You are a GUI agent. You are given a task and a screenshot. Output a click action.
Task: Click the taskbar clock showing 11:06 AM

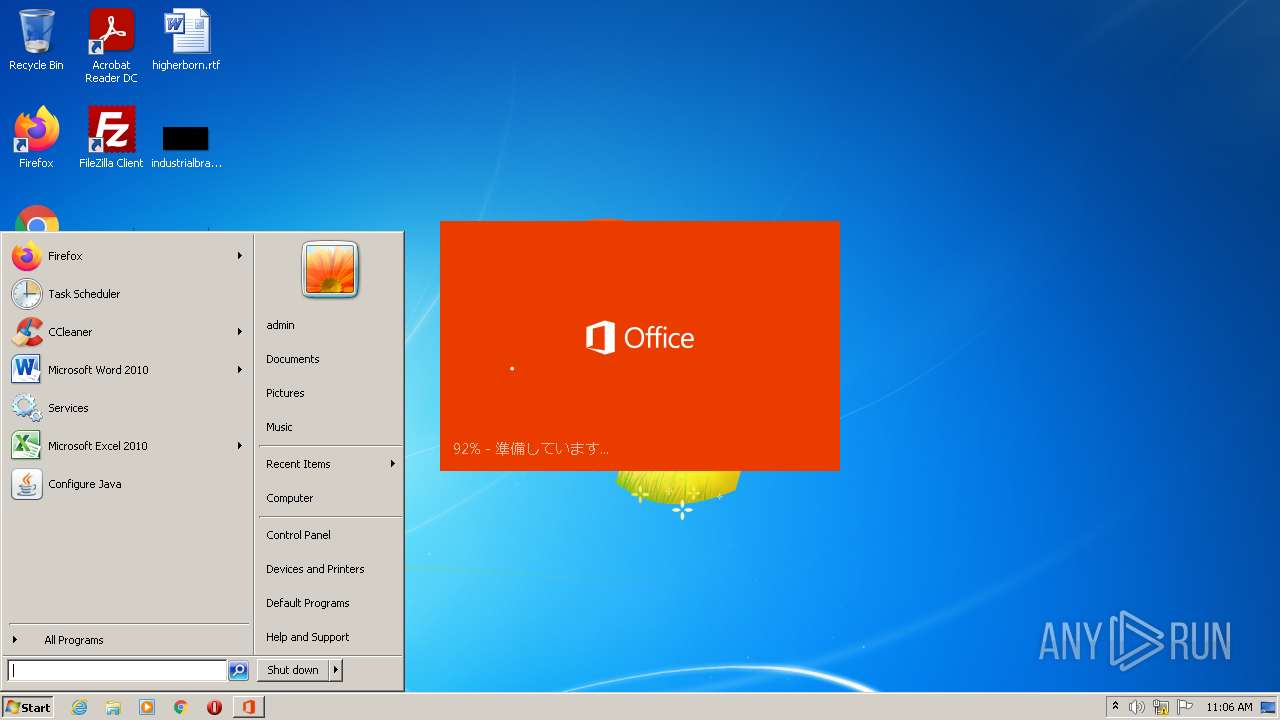(x=1229, y=707)
